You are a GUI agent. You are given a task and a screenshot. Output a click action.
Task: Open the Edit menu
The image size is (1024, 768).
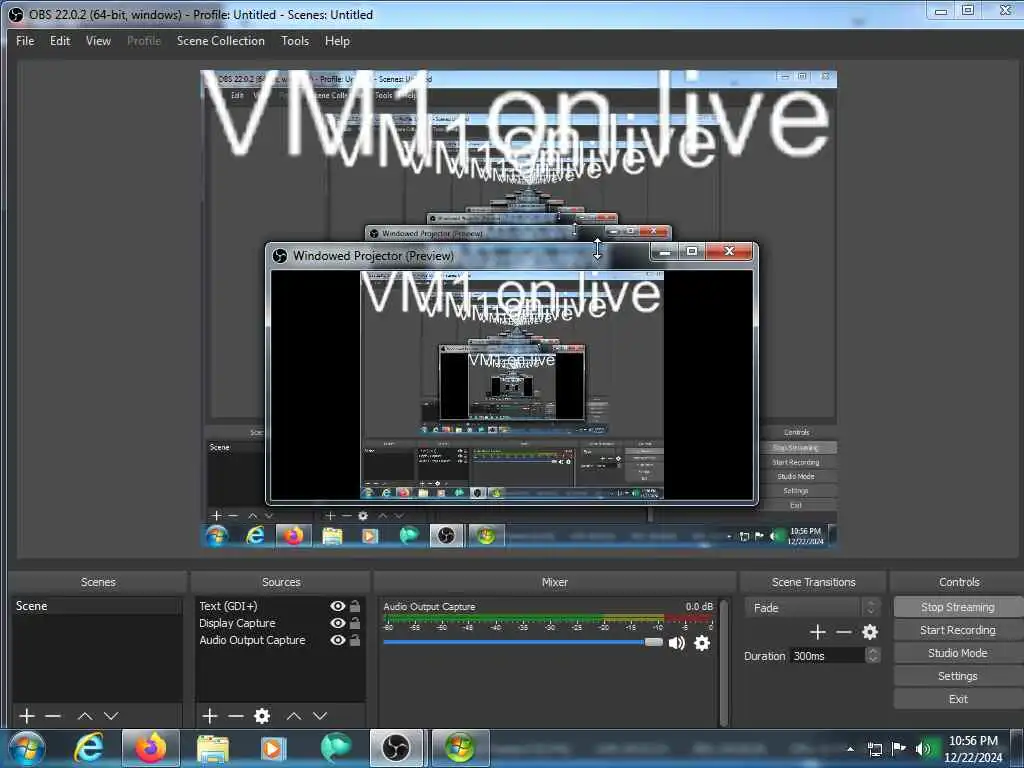pyautogui.click(x=60, y=40)
